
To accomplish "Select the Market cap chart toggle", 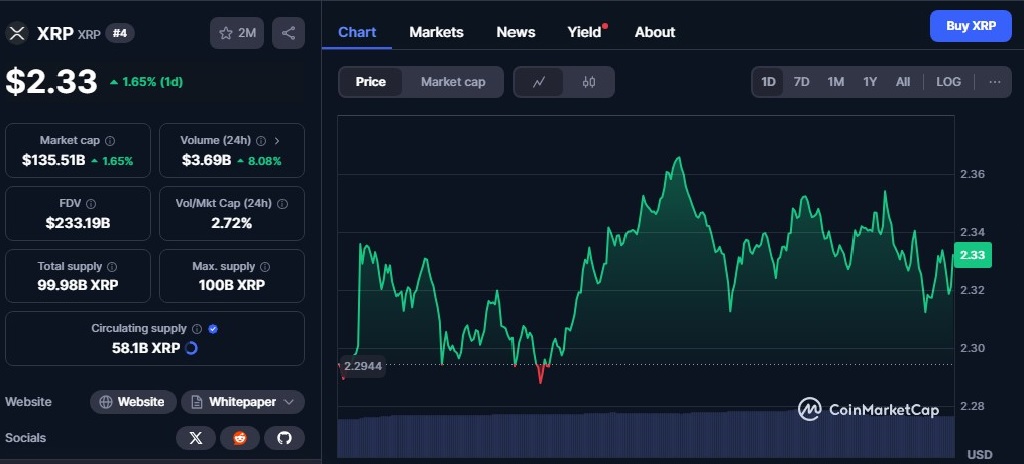I will (453, 82).
